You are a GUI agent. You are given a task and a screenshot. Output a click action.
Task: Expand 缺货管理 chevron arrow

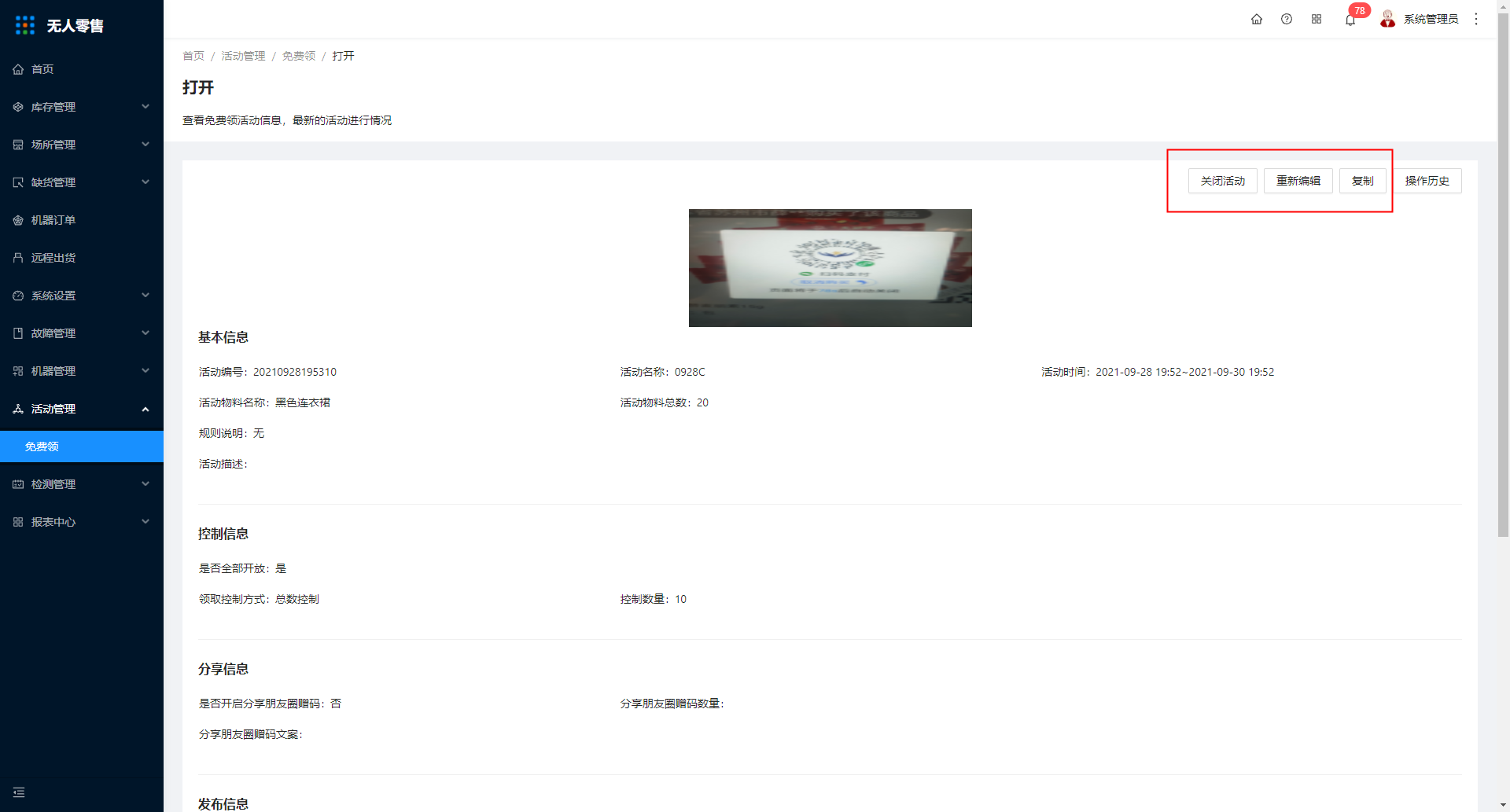coord(145,182)
